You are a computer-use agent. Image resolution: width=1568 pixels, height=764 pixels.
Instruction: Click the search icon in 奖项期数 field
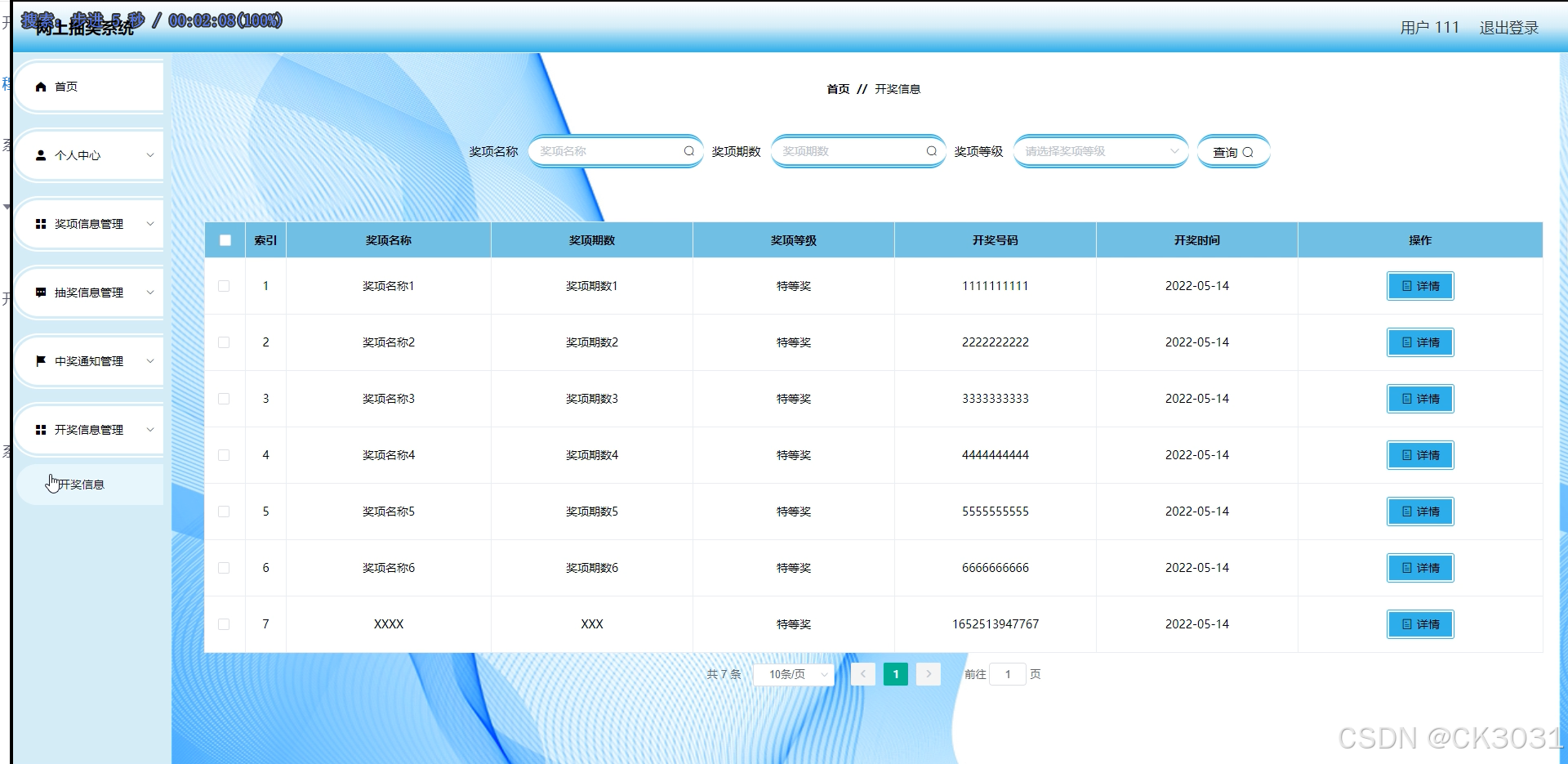pyautogui.click(x=932, y=151)
